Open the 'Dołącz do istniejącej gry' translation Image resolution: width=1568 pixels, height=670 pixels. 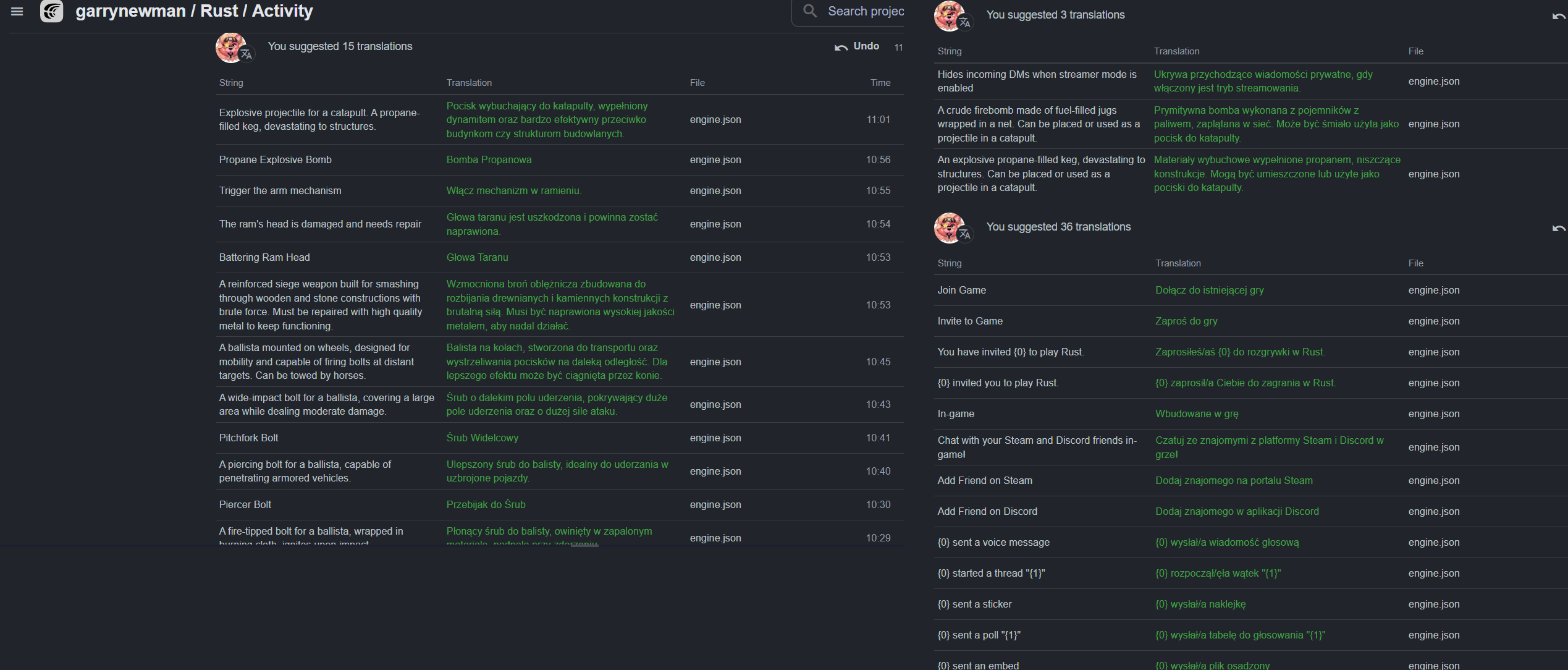tap(1209, 290)
